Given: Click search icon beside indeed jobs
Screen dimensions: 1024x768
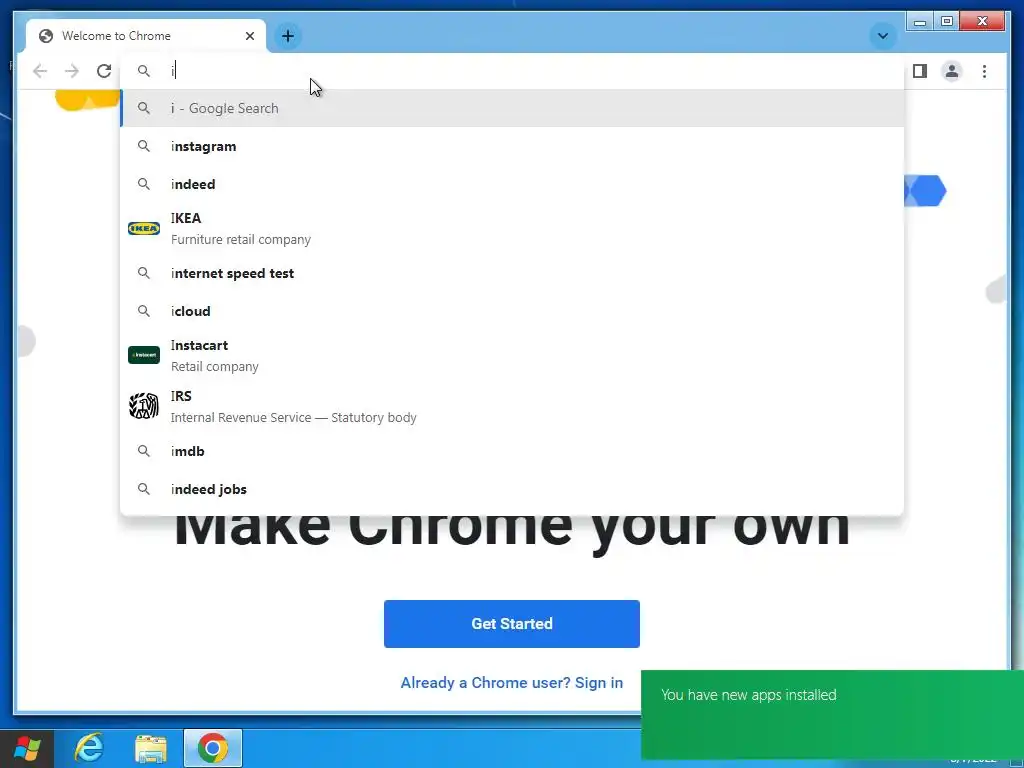Looking at the screenshot, I should (x=144, y=489).
